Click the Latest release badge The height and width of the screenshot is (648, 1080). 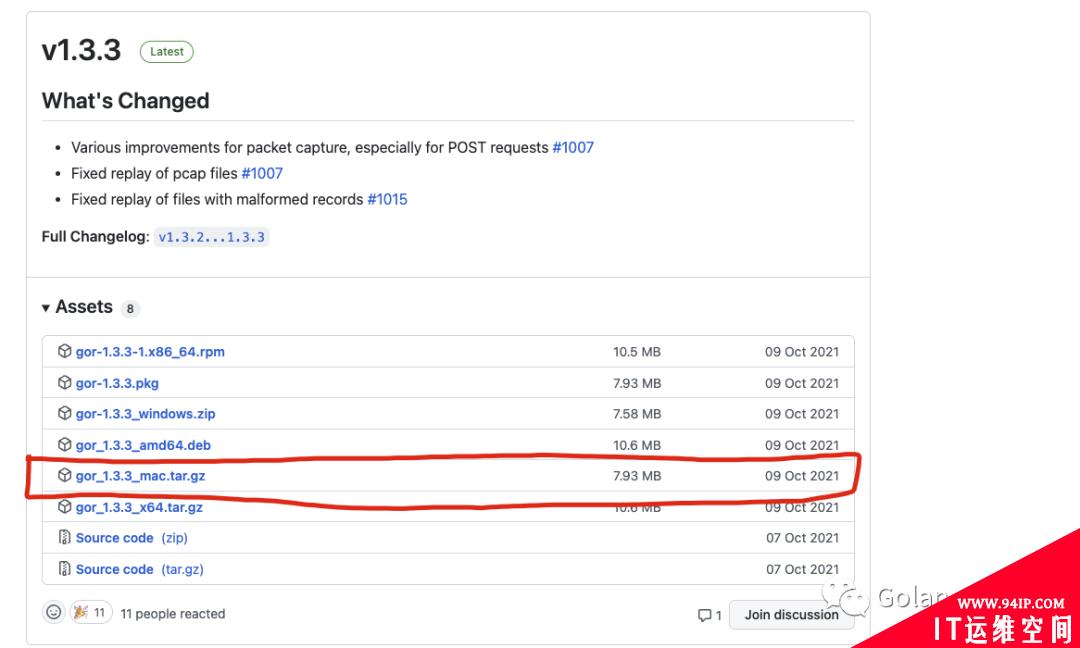tap(167, 52)
